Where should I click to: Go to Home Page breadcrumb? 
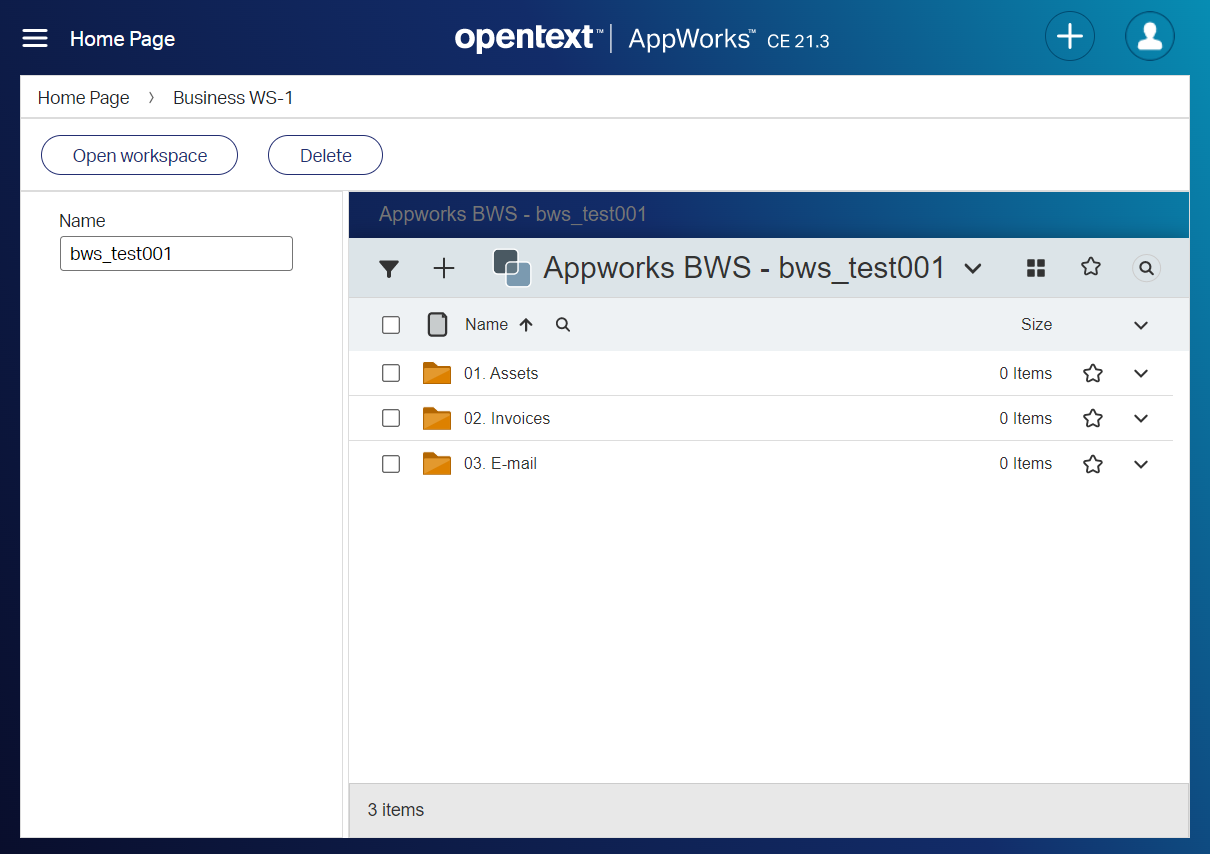point(84,98)
